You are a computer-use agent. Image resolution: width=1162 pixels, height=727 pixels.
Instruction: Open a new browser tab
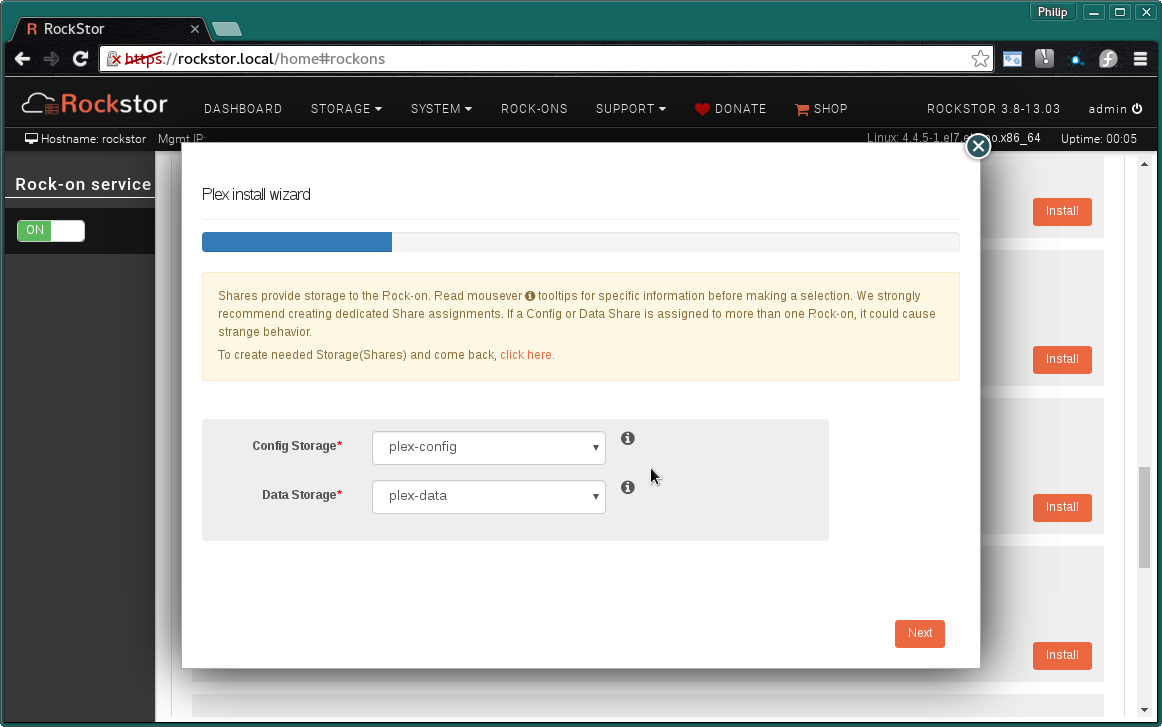tap(227, 29)
